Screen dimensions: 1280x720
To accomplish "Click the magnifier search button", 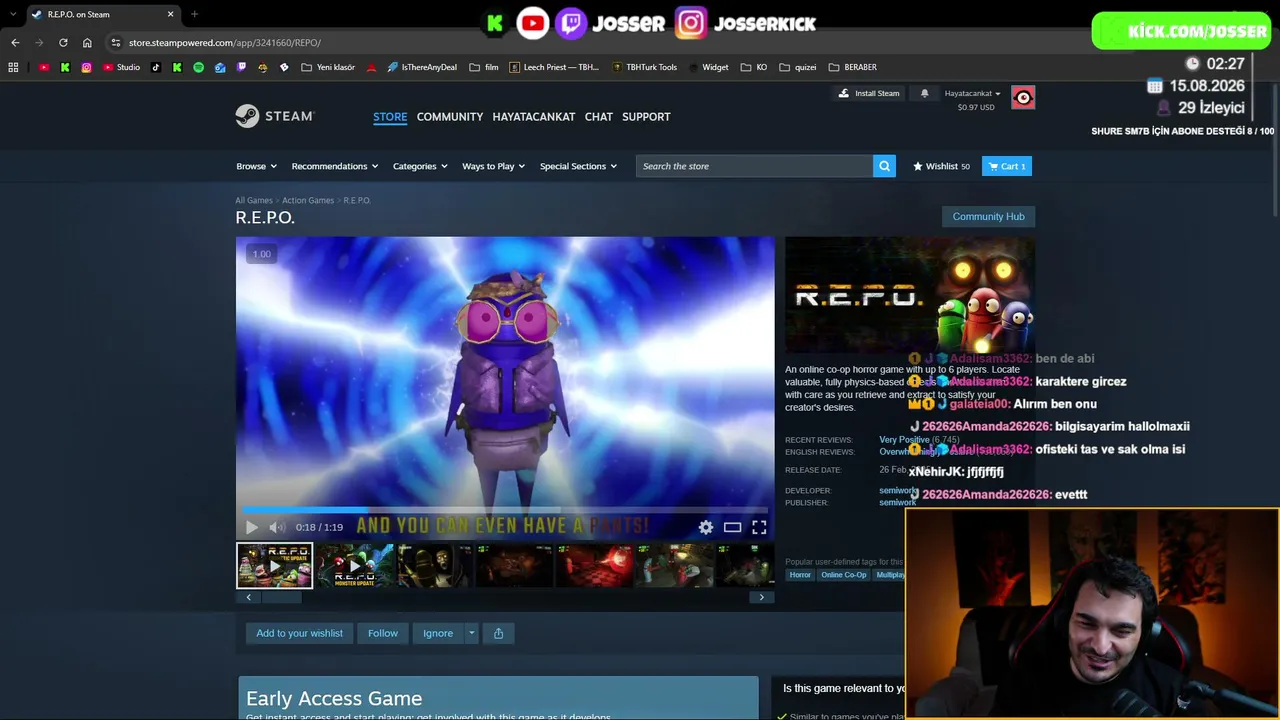I will [x=884, y=166].
